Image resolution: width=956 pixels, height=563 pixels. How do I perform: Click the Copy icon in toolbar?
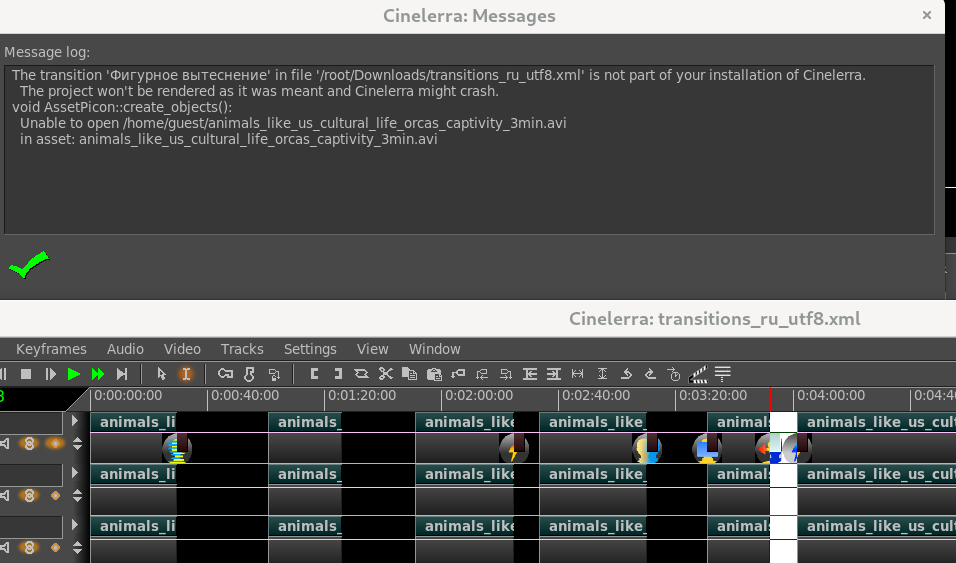tap(409, 374)
